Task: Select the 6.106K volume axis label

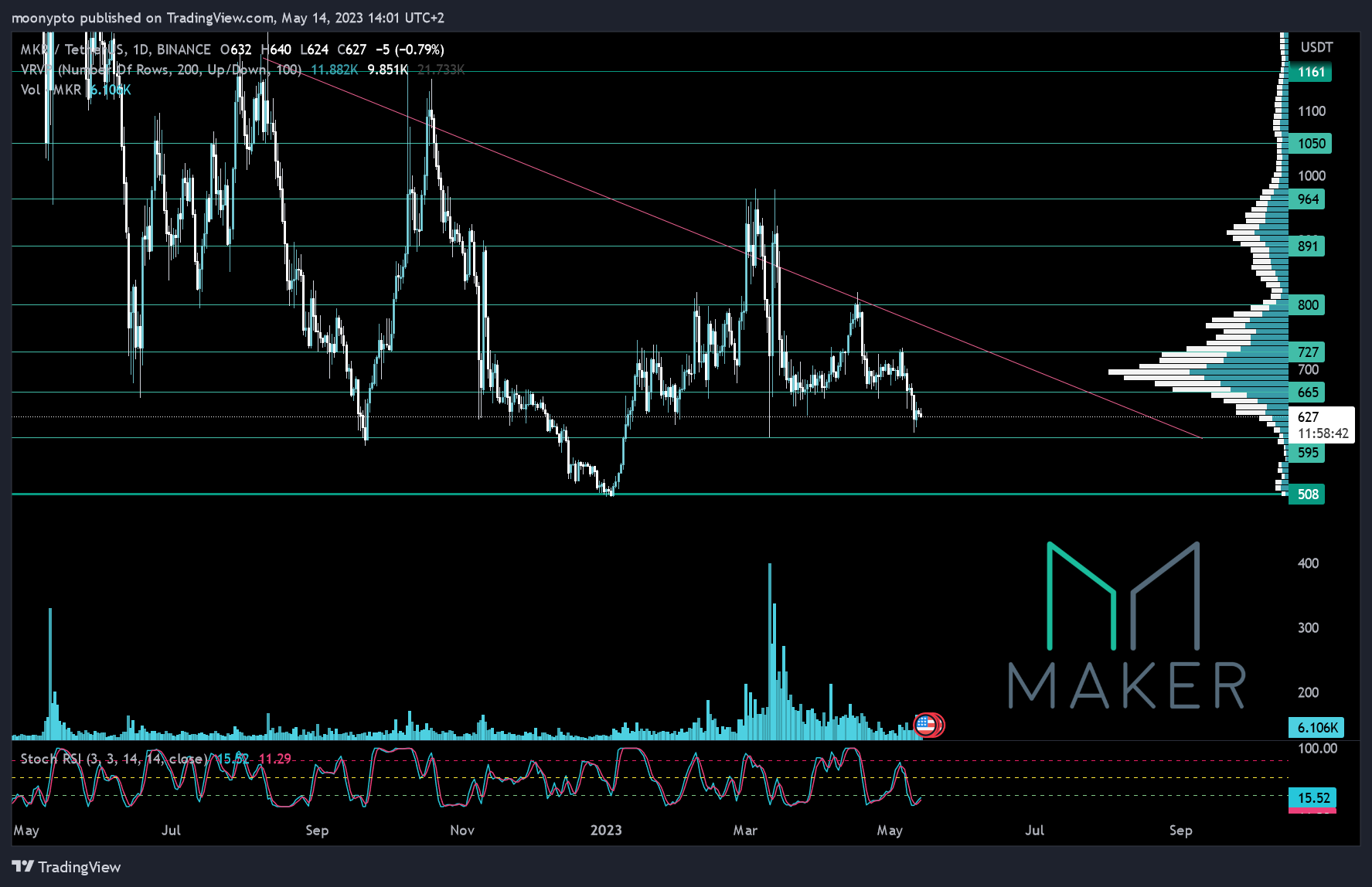Action: pos(1317,727)
